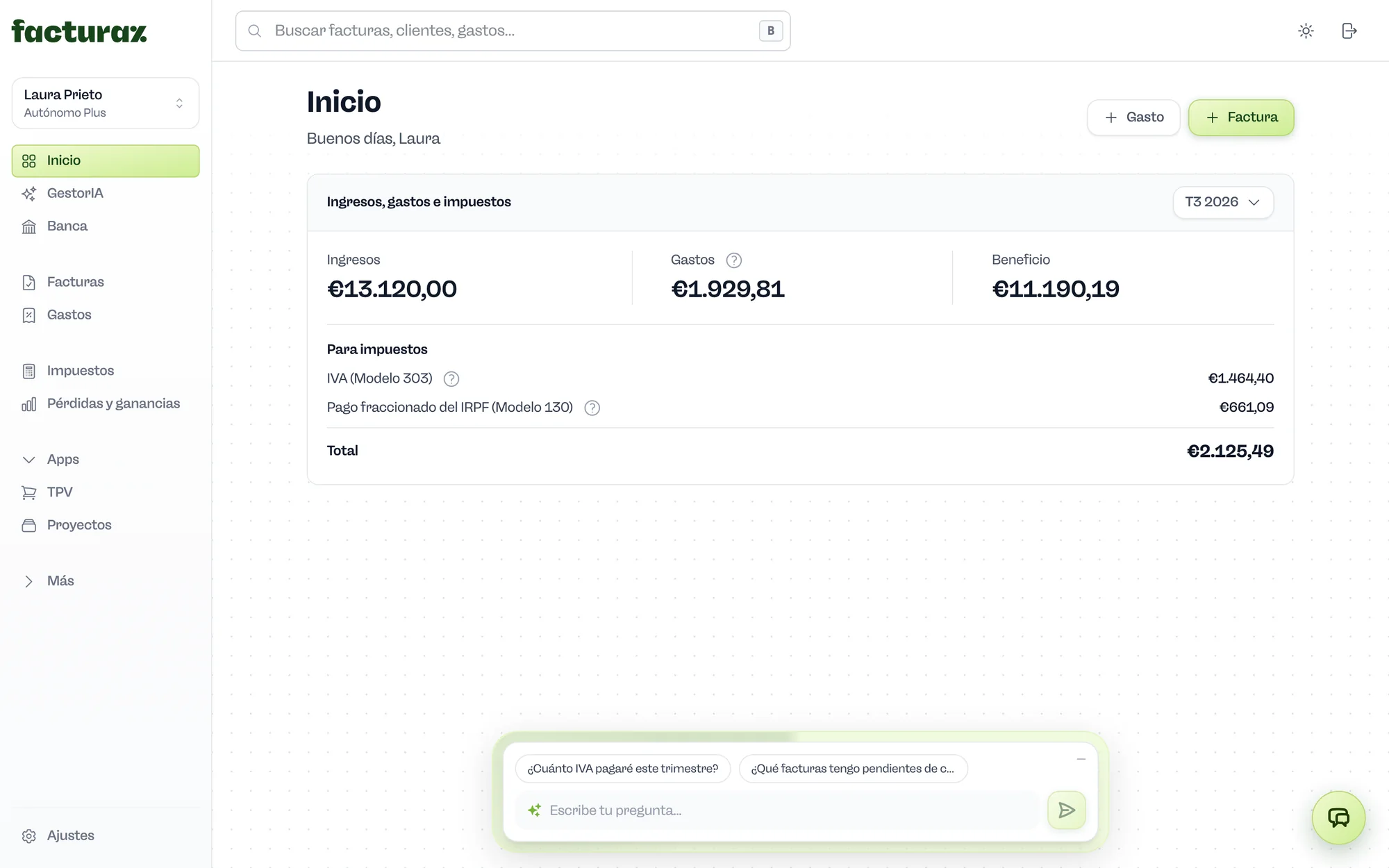This screenshot has height=868, width=1389.
Task: Open the chat support bubble icon
Action: coord(1338,817)
